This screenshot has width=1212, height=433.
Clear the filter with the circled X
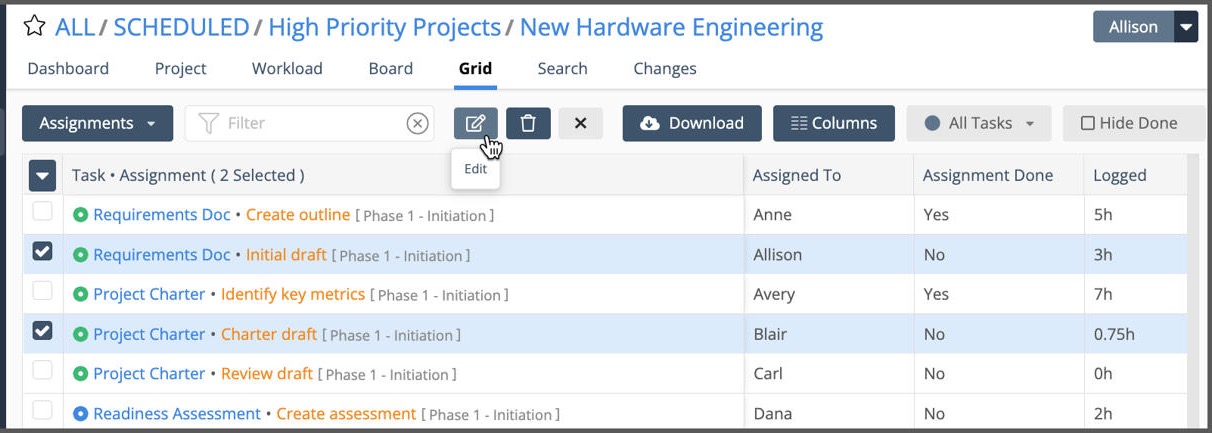coord(417,123)
